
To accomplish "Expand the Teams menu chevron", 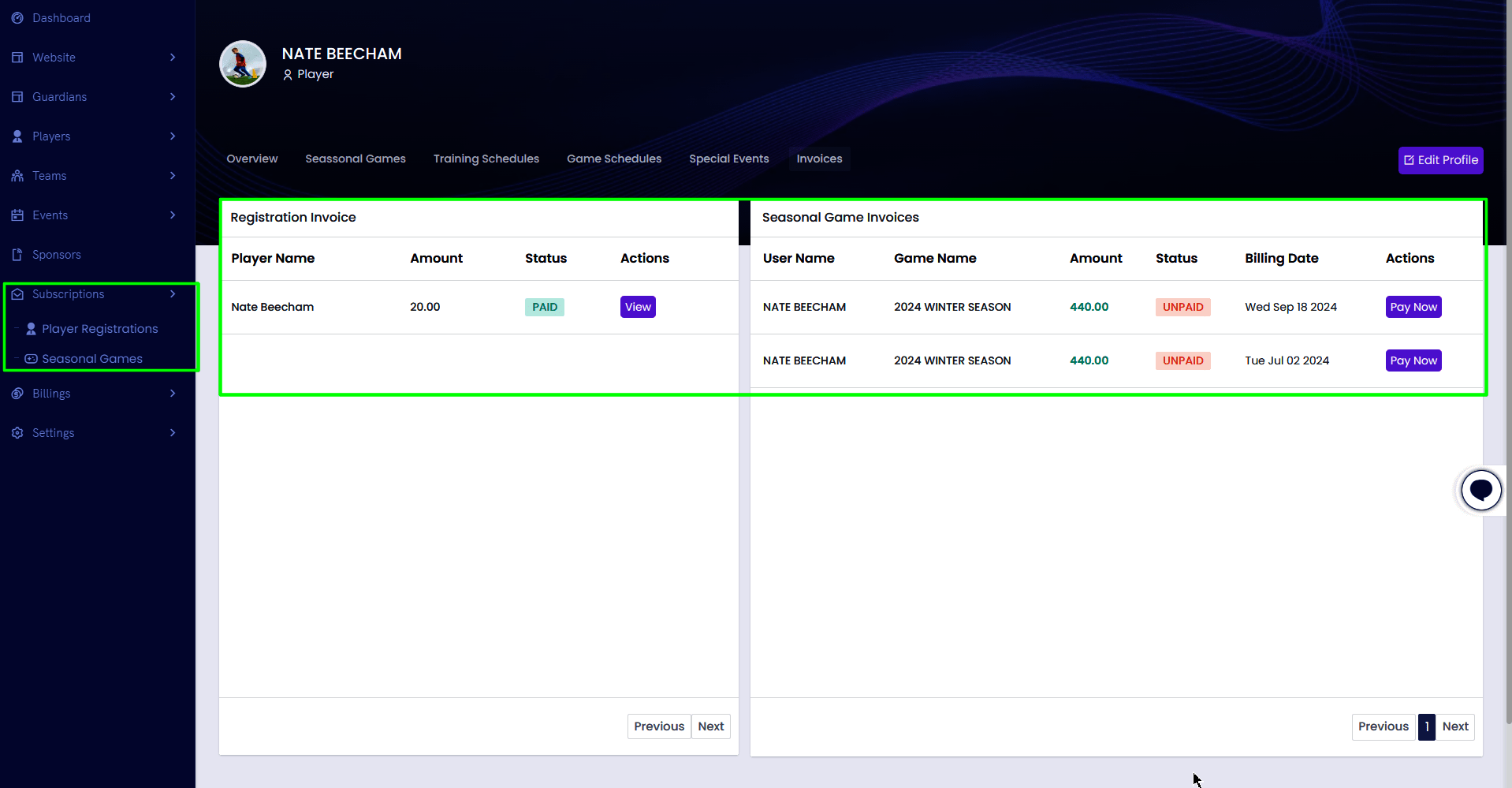I will pyautogui.click(x=173, y=176).
